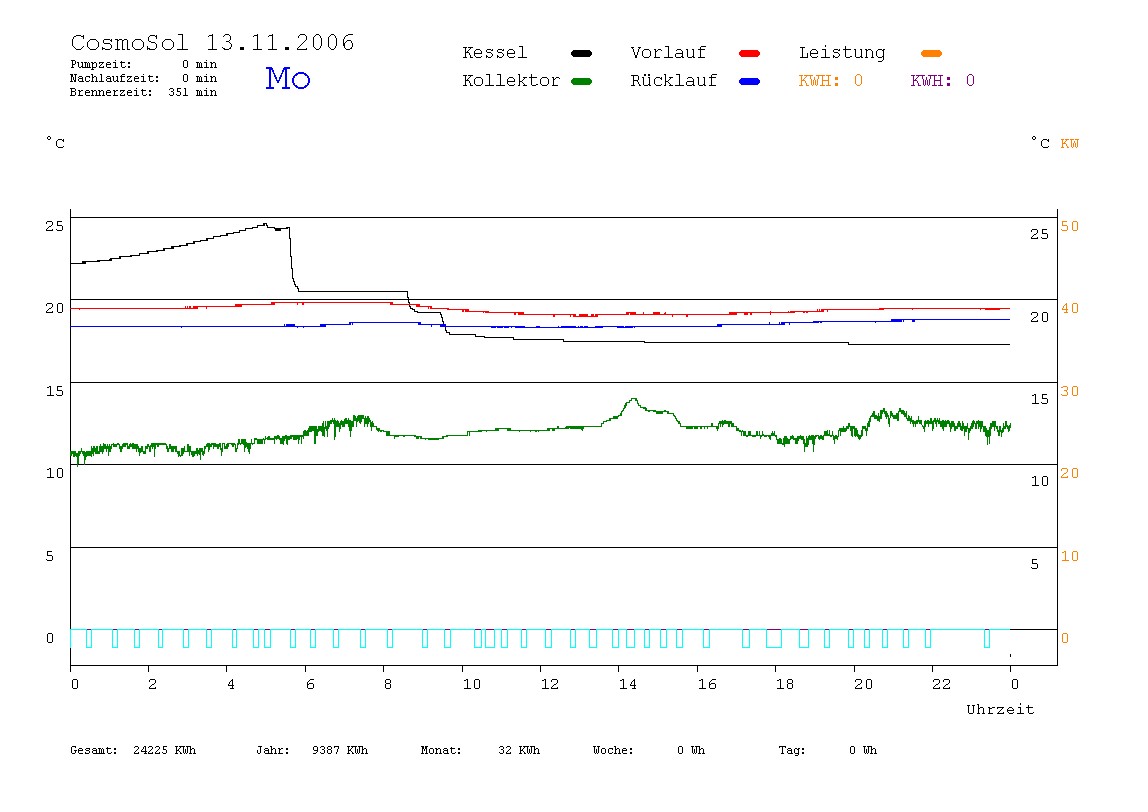Screen dimensions: 1148x812
Task: Click the Jahr: 9387 KWh value
Action: click(312, 750)
